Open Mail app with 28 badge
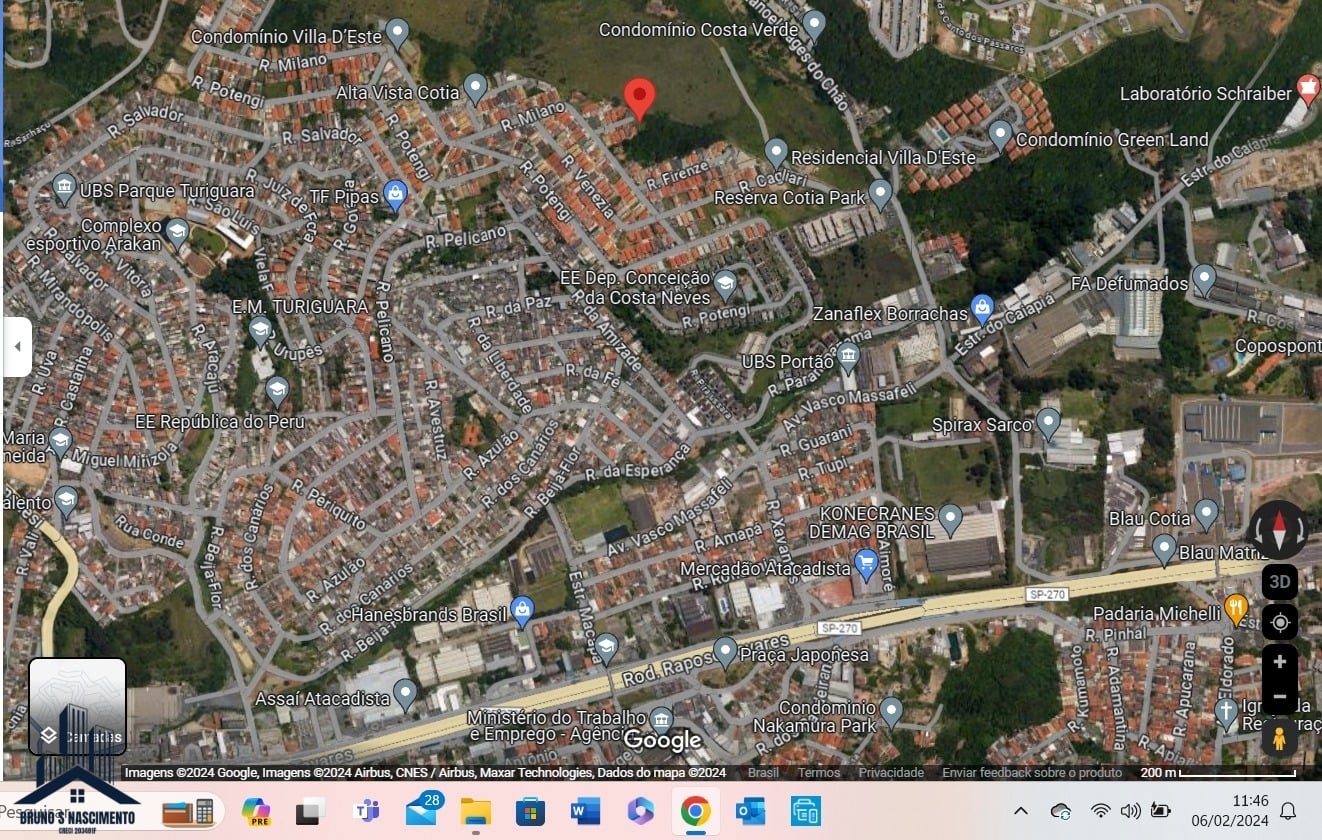The image size is (1322, 840). point(423,809)
